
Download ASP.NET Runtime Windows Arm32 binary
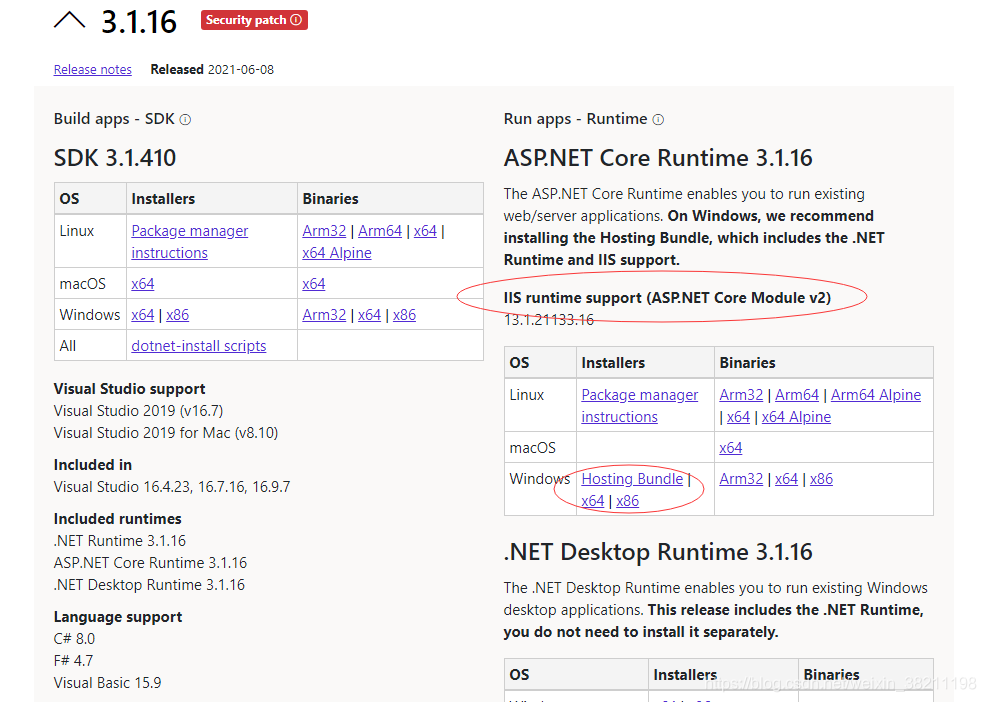coord(741,479)
